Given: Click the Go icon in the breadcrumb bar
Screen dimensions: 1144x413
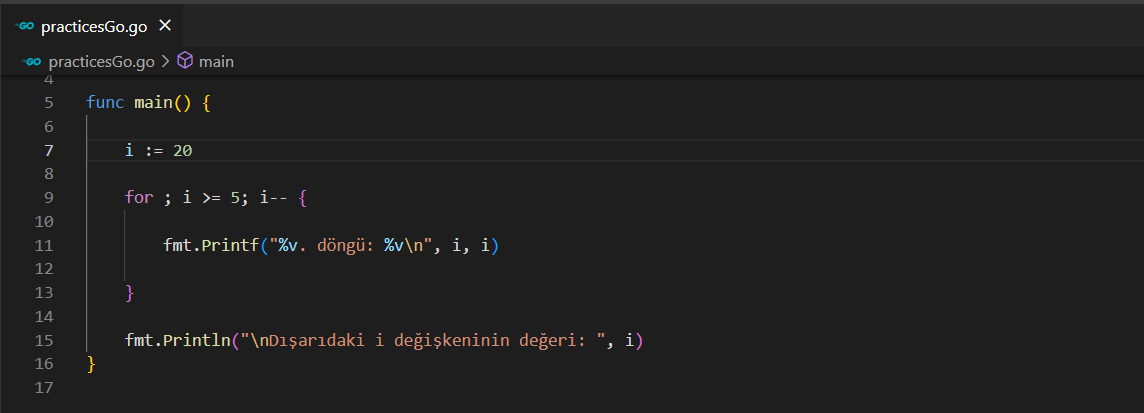Looking at the screenshot, I should click(x=32, y=62).
